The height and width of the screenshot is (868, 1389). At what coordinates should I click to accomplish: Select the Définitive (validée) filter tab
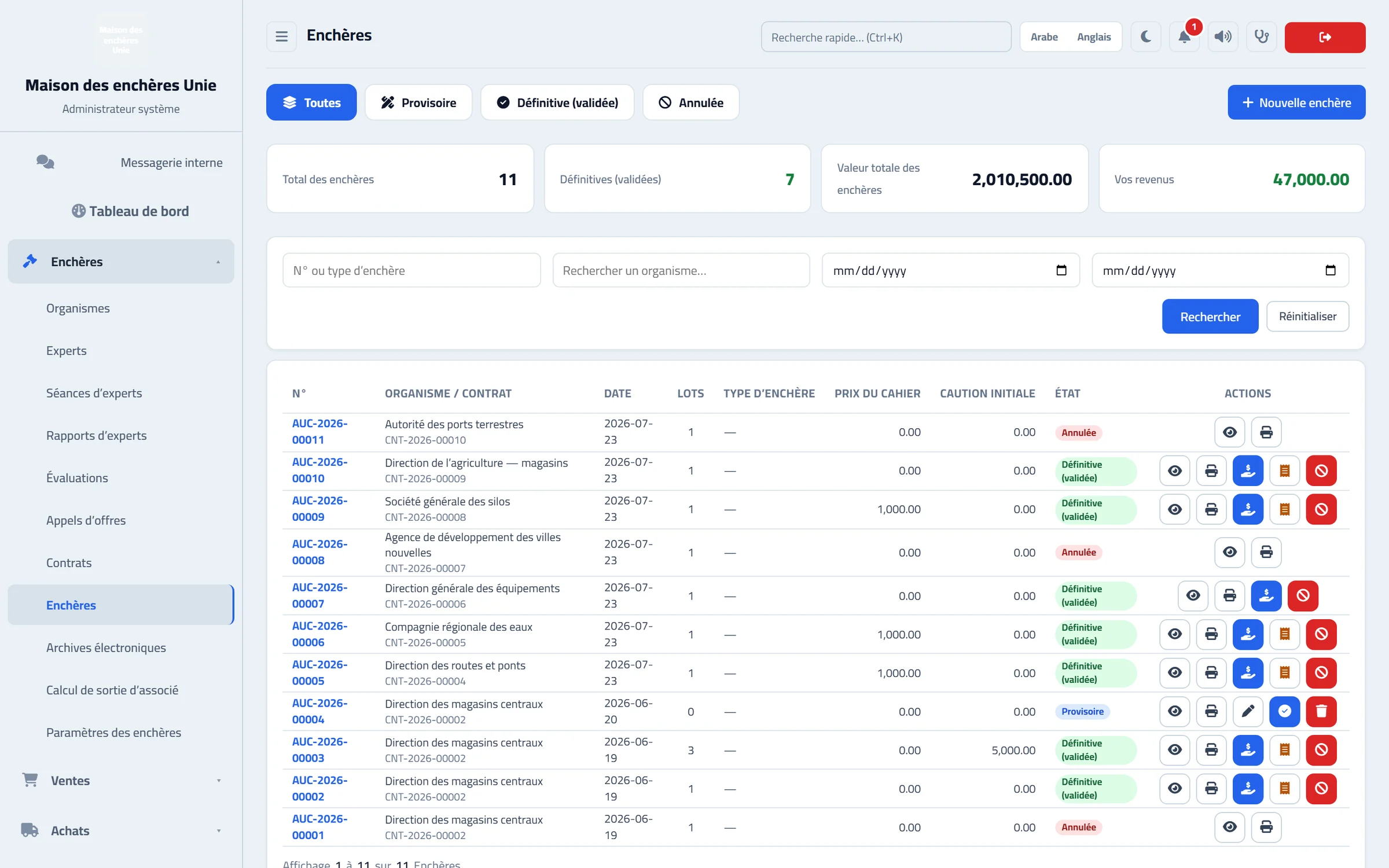pyautogui.click(x=557, y=102)
